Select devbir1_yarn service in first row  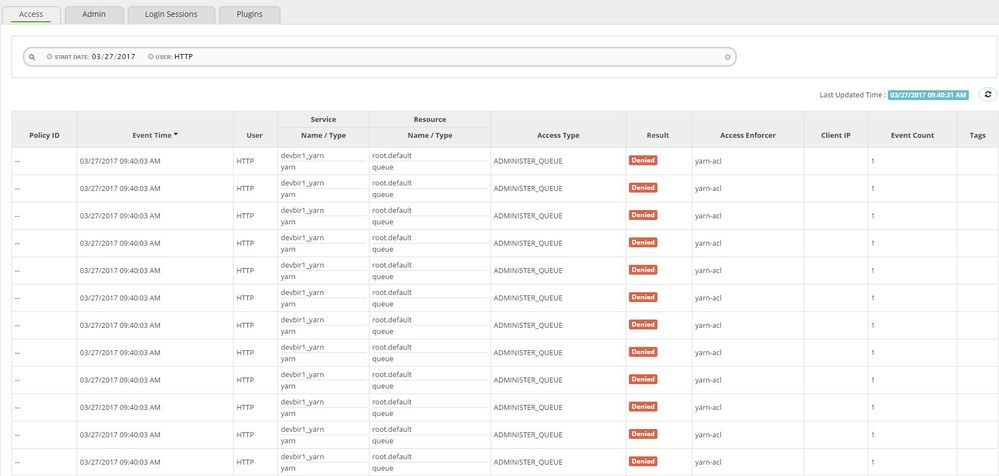(302, 155)
